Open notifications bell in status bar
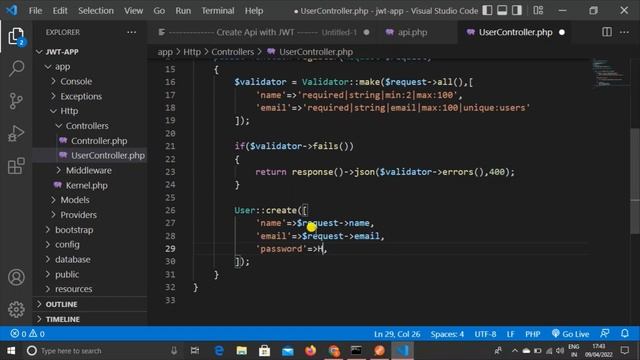This screenshot has height=360, width=640. [x=625, y=334]
